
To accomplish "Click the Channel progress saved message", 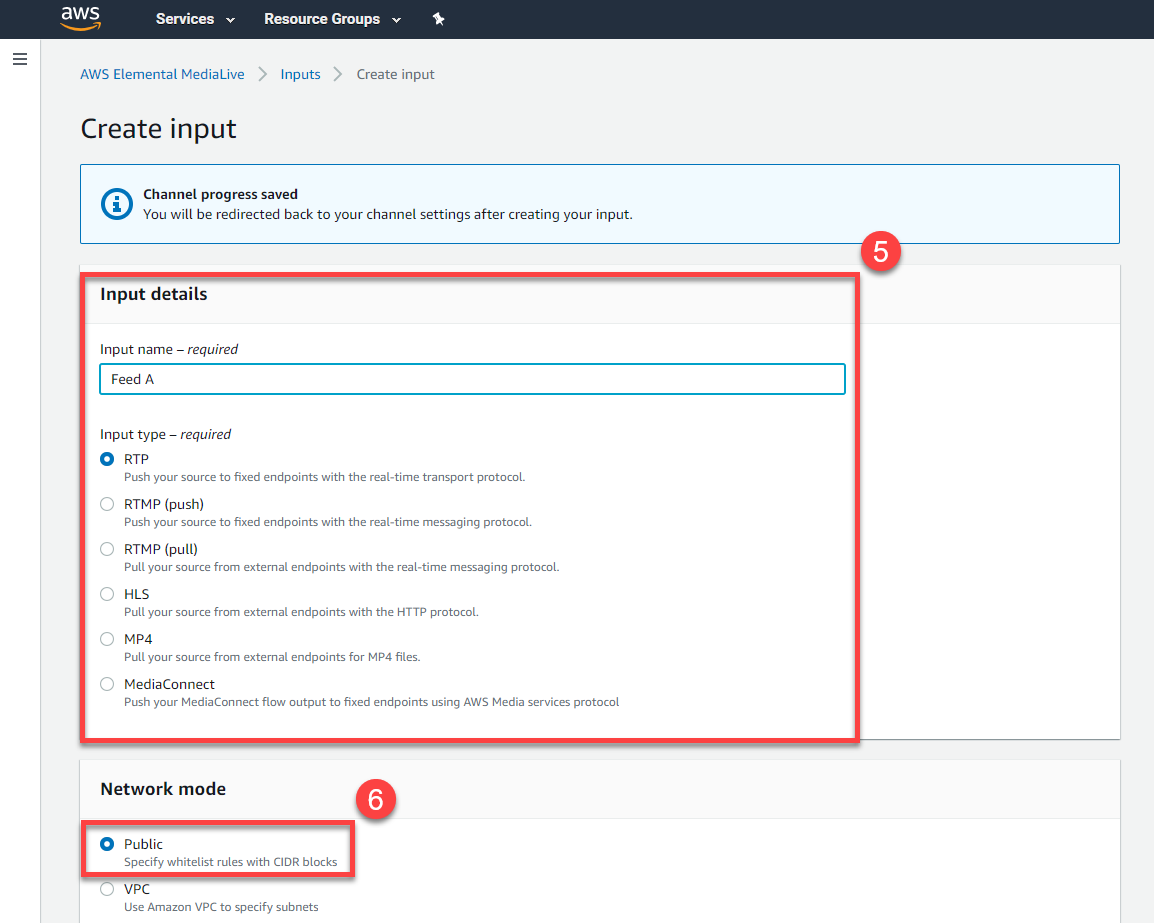I will 220,194.
